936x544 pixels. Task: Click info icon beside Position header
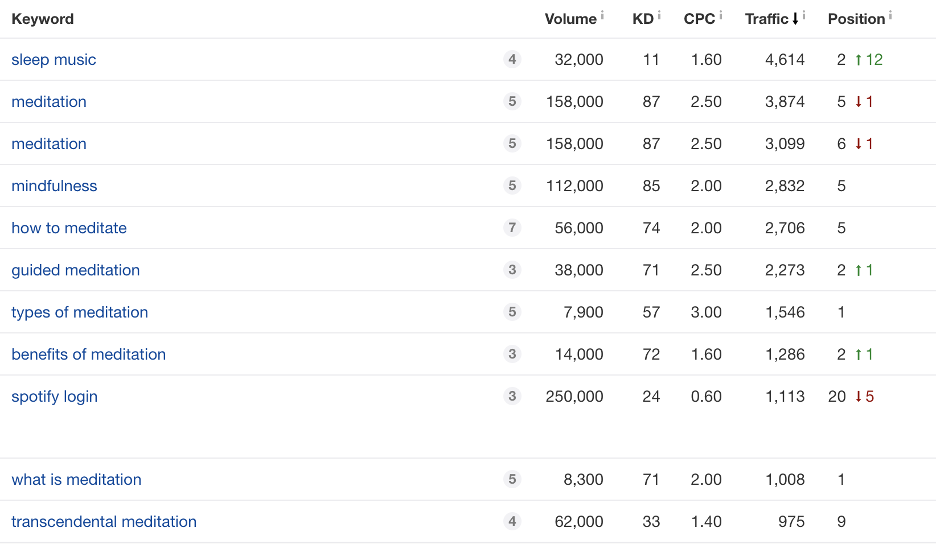[x=890, y=16]
